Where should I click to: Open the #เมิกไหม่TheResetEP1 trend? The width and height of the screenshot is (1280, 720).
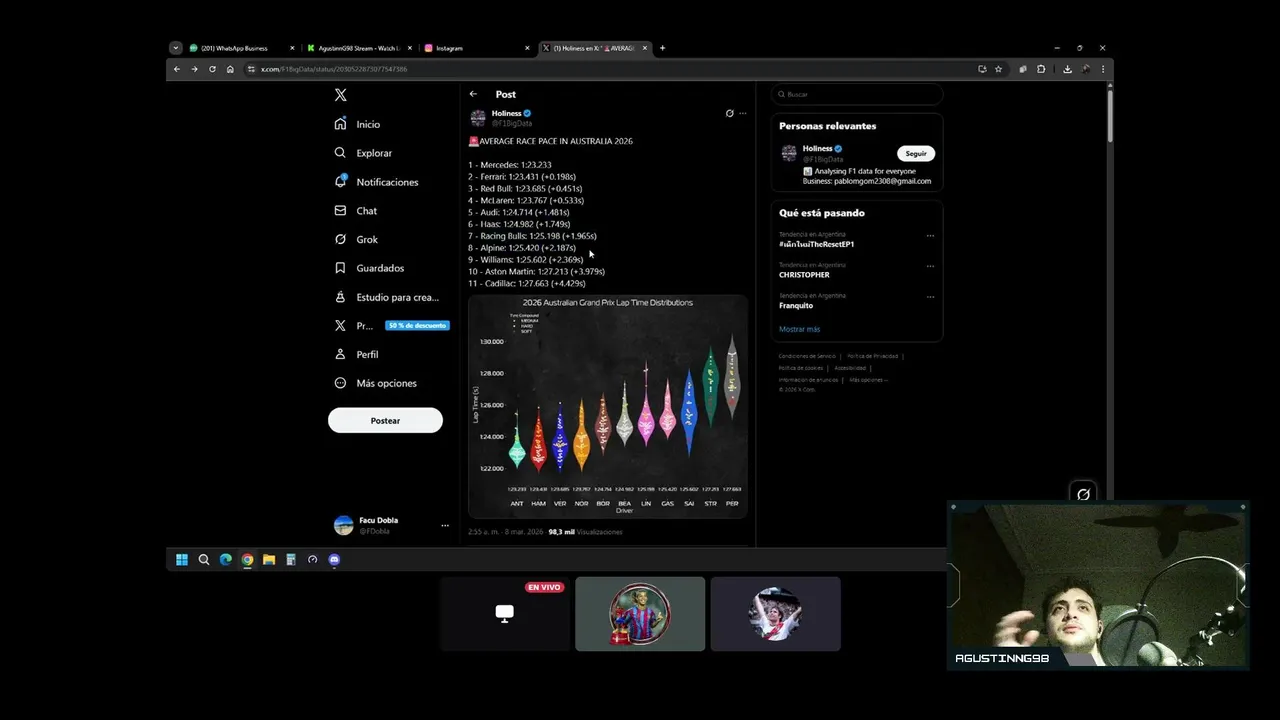pos(817,244)
